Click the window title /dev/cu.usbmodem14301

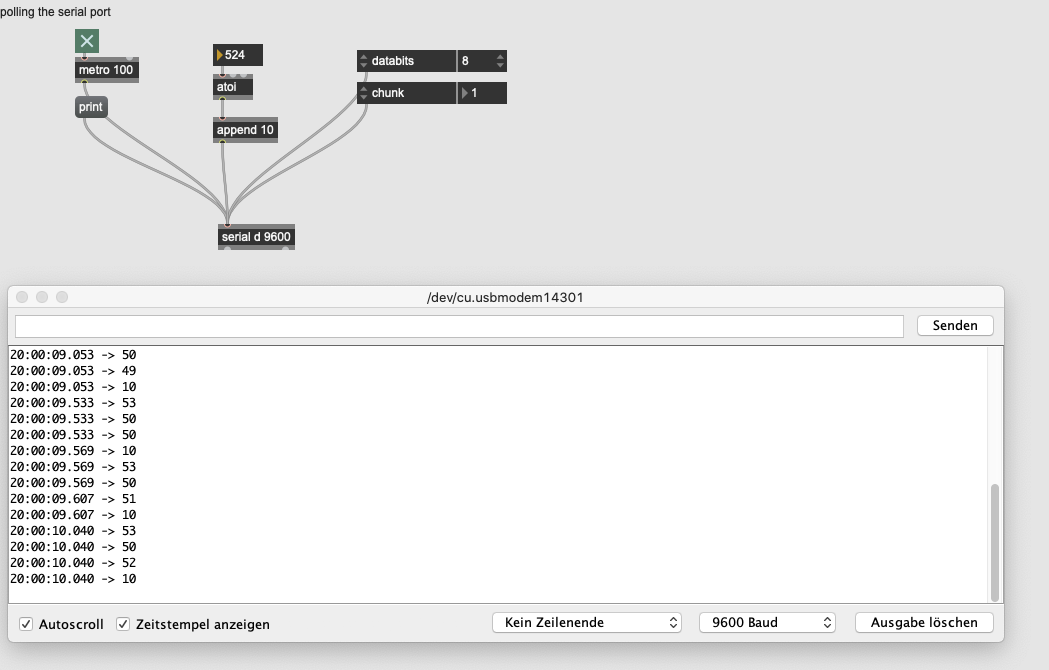[505, 297]
